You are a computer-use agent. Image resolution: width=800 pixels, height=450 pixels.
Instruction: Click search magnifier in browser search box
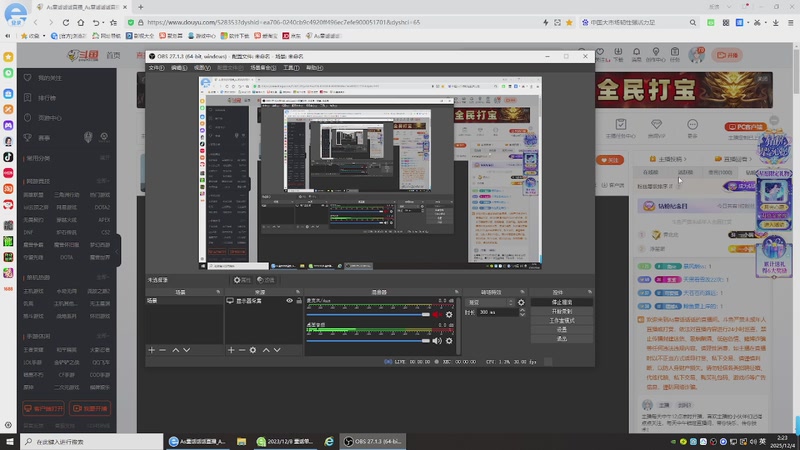point(693,22)
